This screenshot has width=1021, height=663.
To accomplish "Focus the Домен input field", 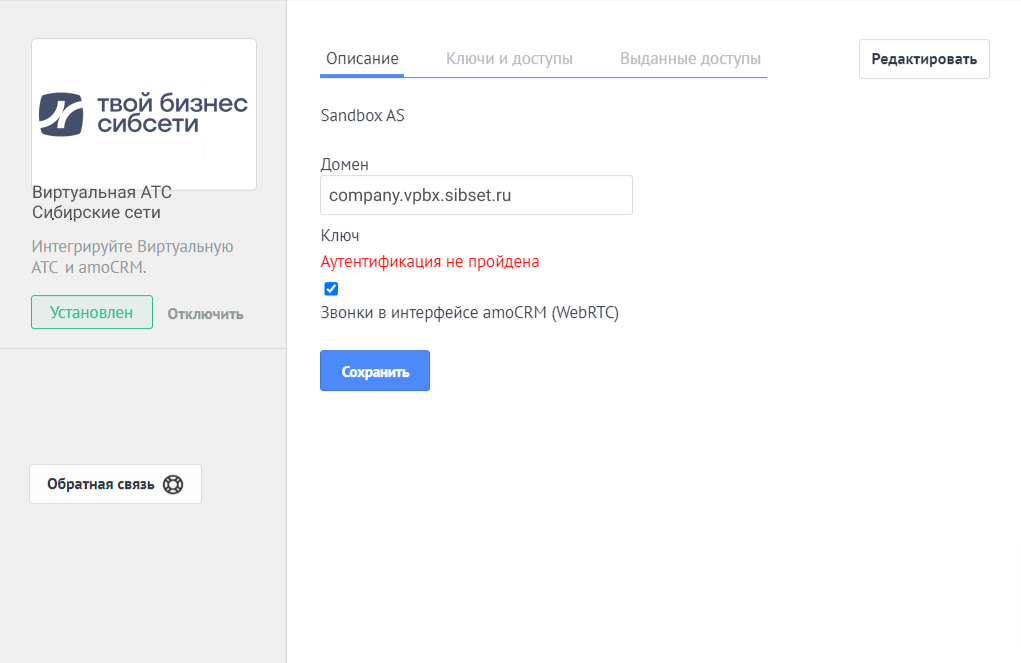I will [476, 195].
